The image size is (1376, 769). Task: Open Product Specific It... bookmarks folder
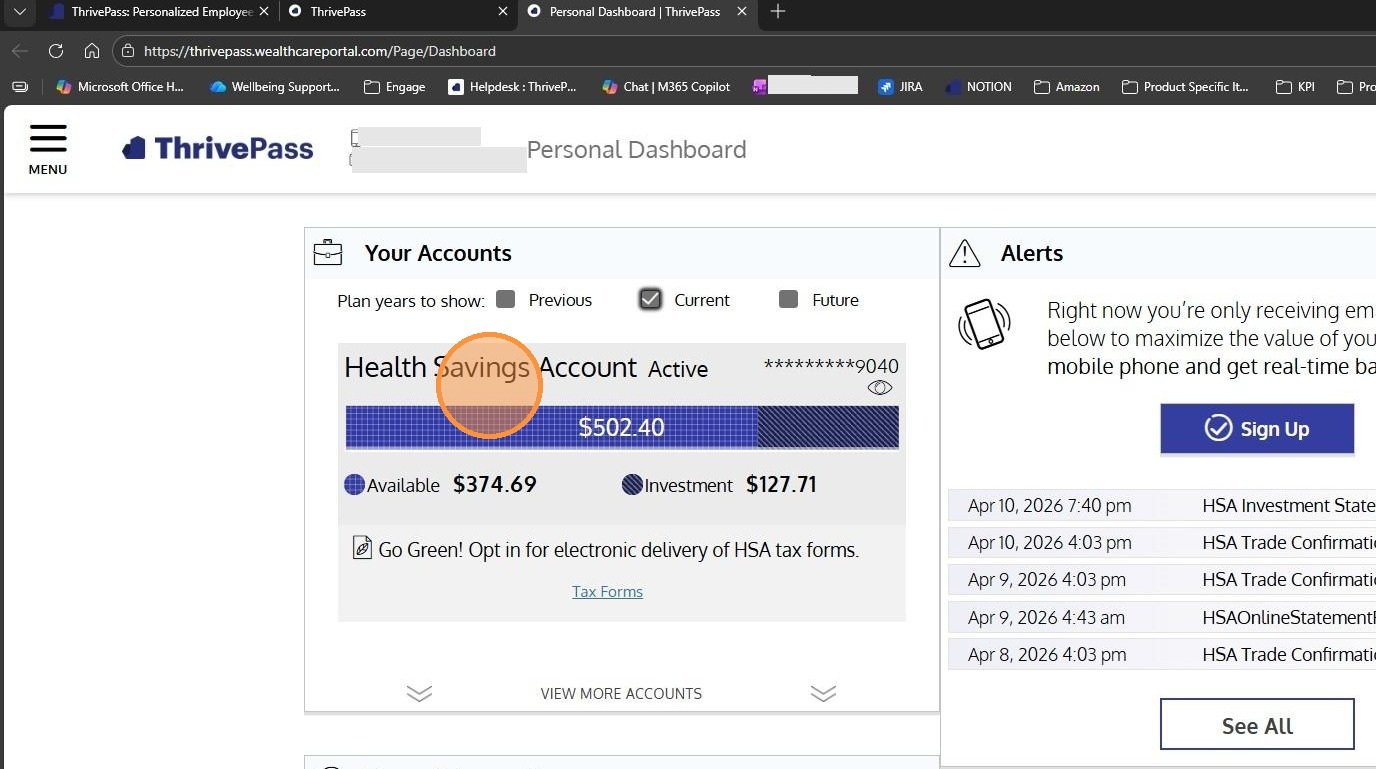click(1185, 87)
